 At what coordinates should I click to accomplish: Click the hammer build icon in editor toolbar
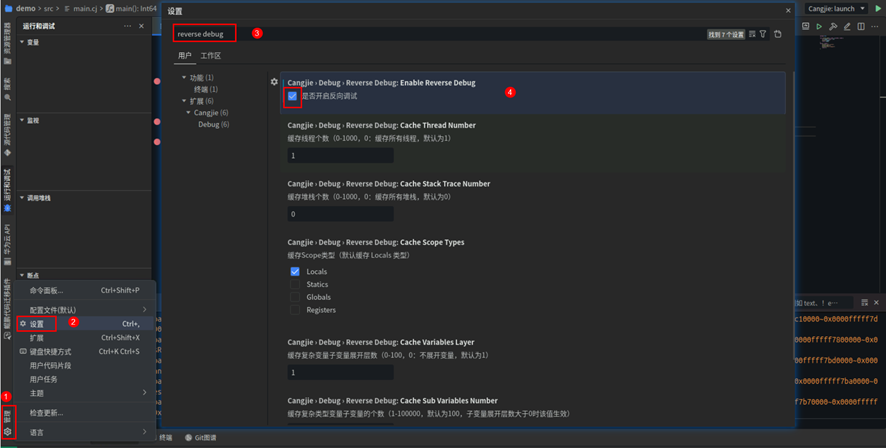pos(833,27)
